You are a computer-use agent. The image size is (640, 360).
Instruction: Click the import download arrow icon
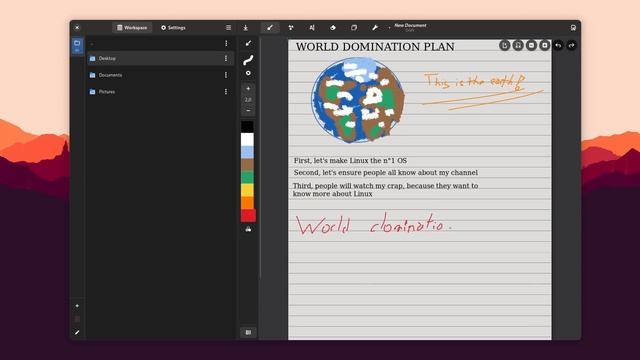click(246, 28)
